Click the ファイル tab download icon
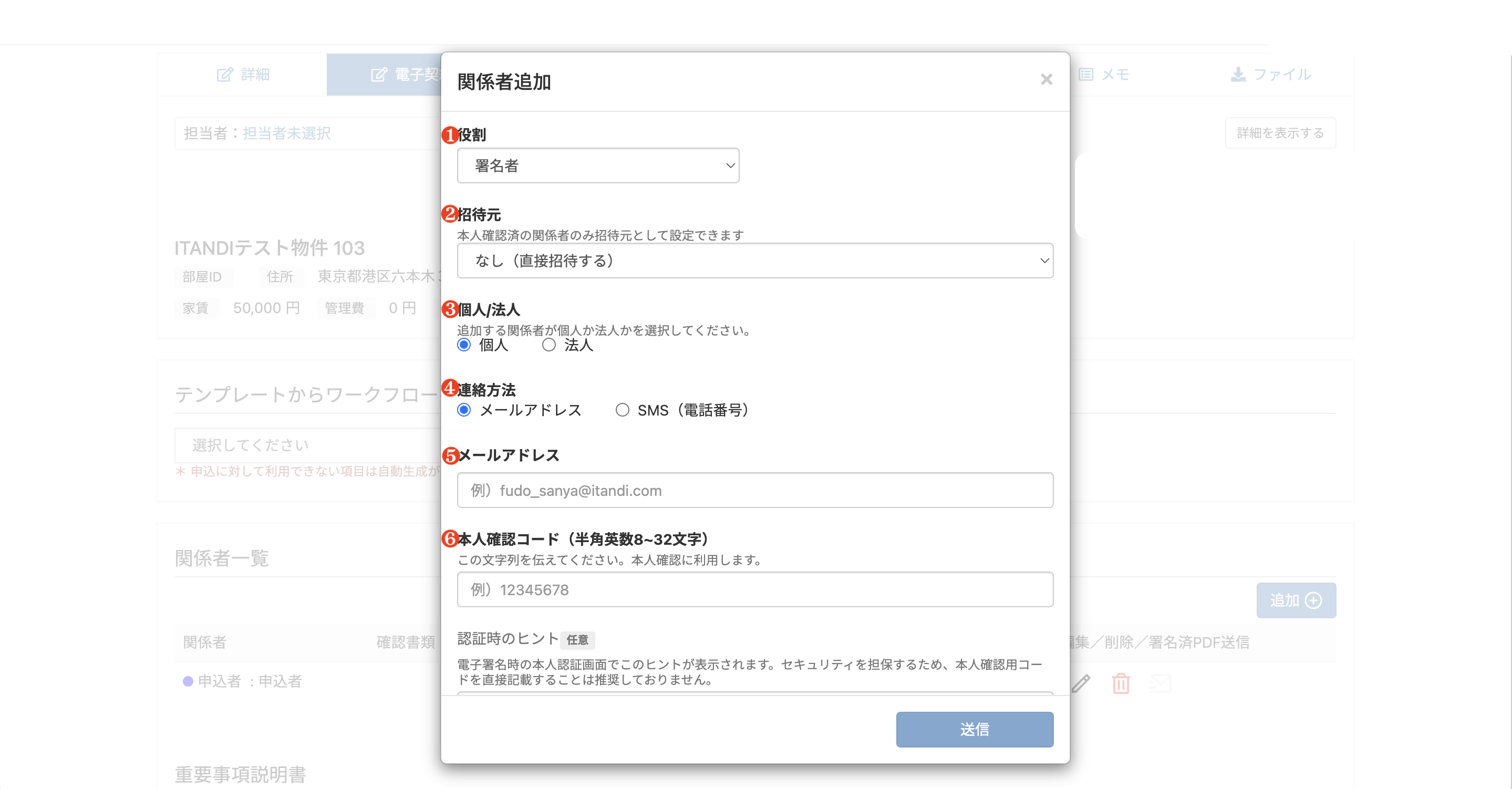This screenshot has height=789, width=1512. (1238, 75)
